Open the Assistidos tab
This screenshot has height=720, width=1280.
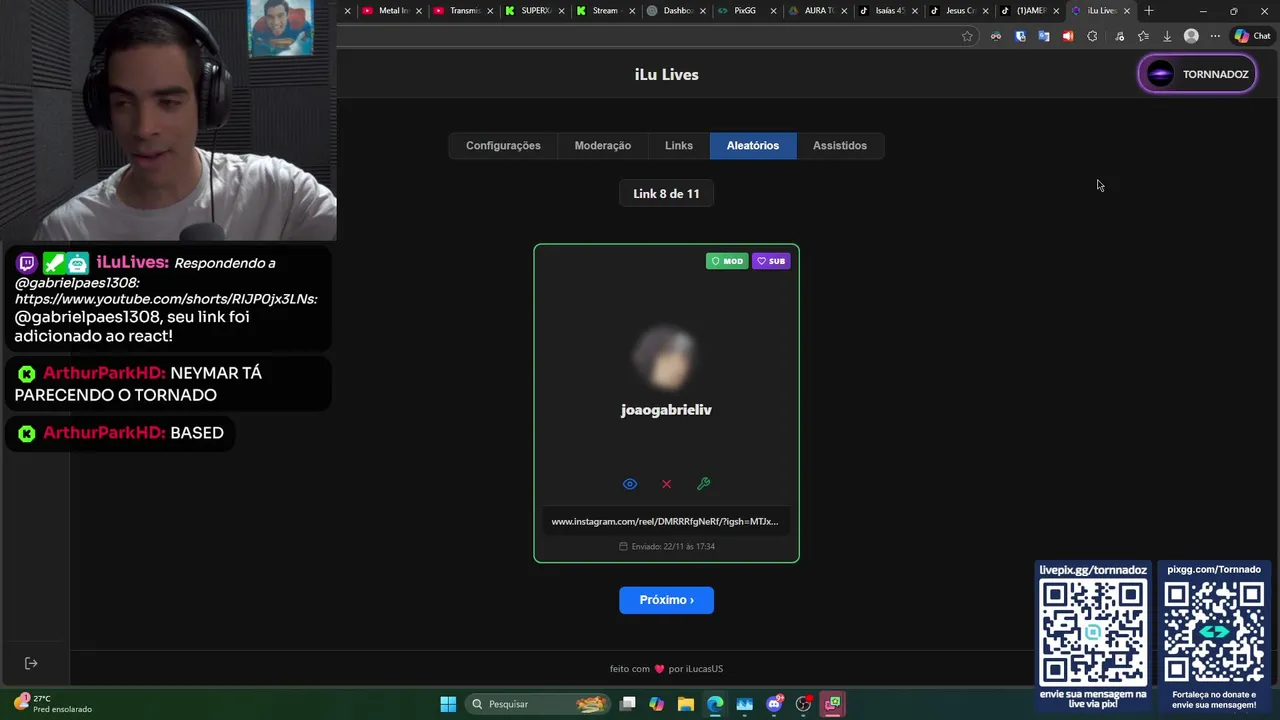pos(840,146)
